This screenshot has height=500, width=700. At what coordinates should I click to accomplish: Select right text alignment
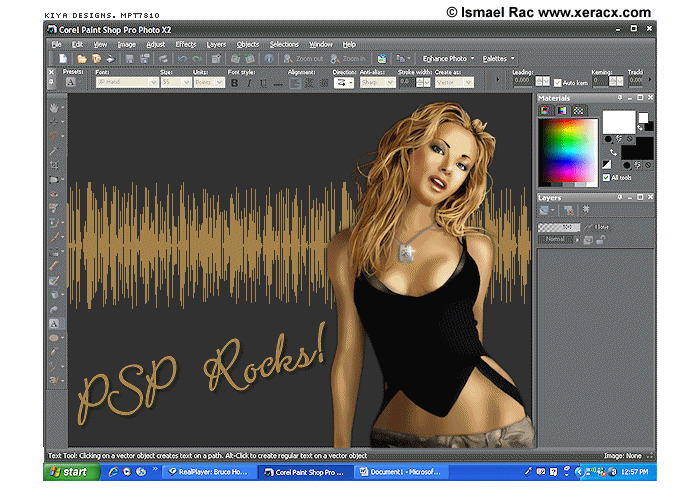(324, 83)
